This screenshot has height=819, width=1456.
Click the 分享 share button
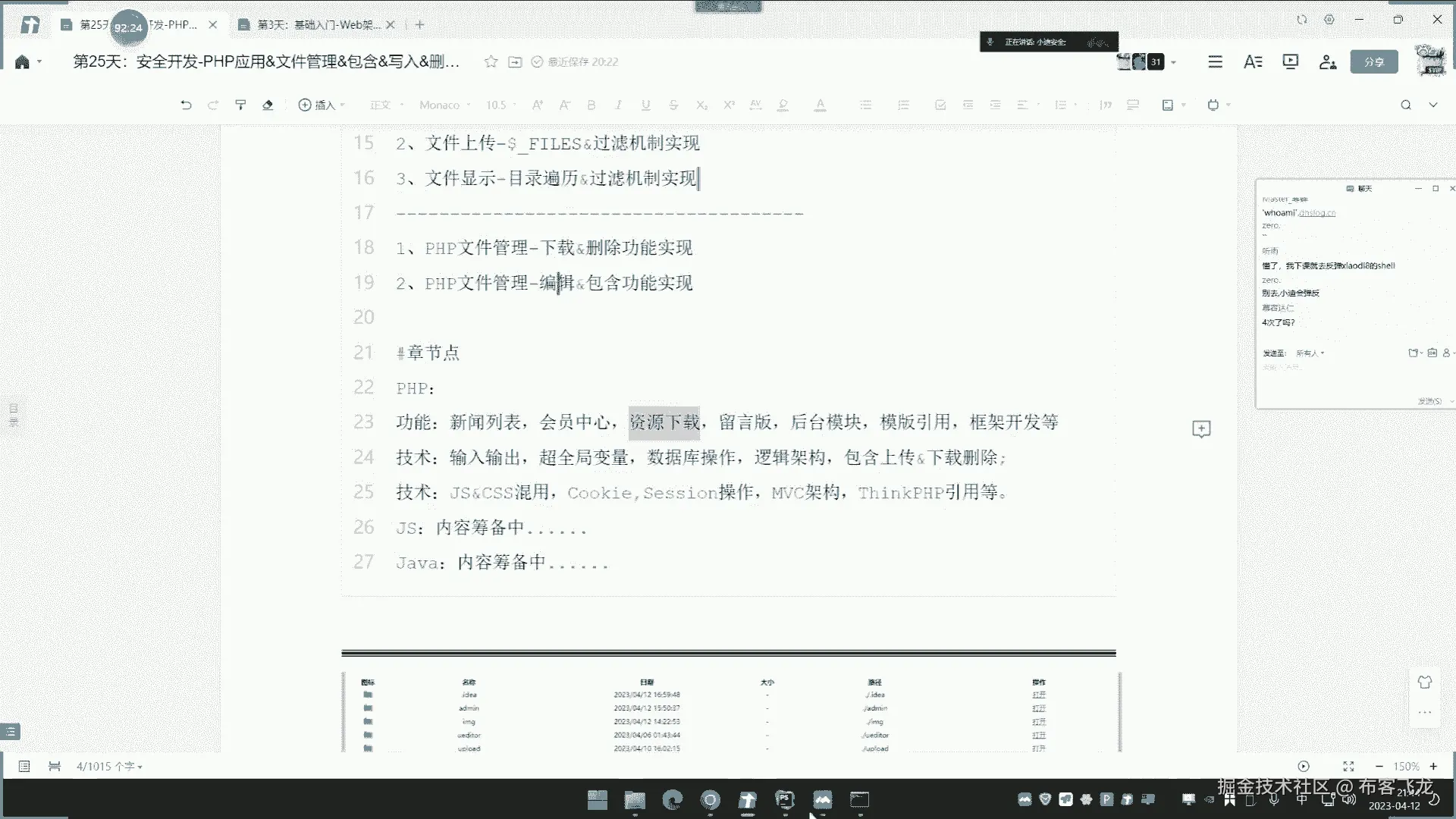pos(1373,61)
